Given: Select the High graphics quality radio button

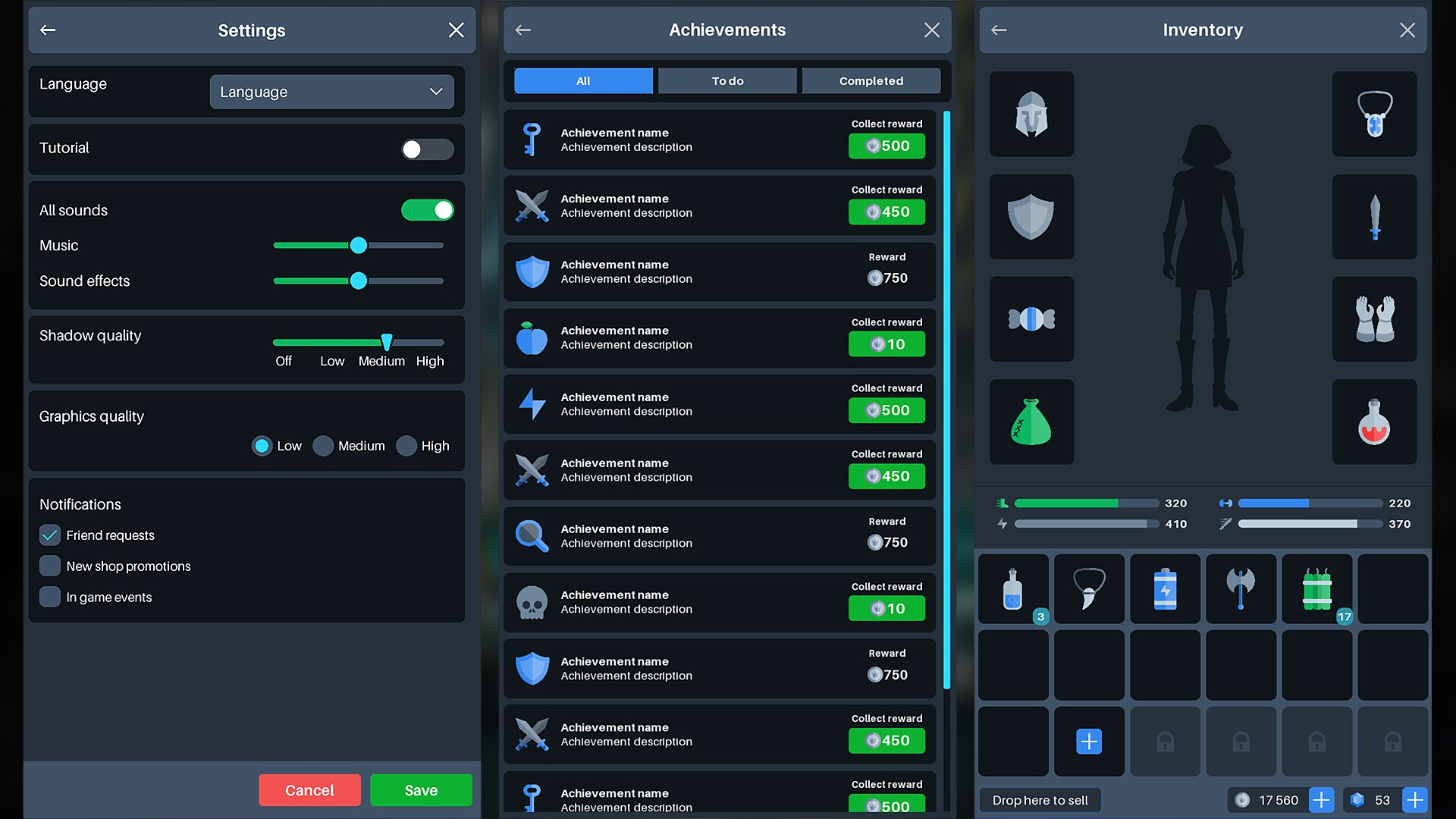Looking at the screenshot, I should tap(407, 446).
